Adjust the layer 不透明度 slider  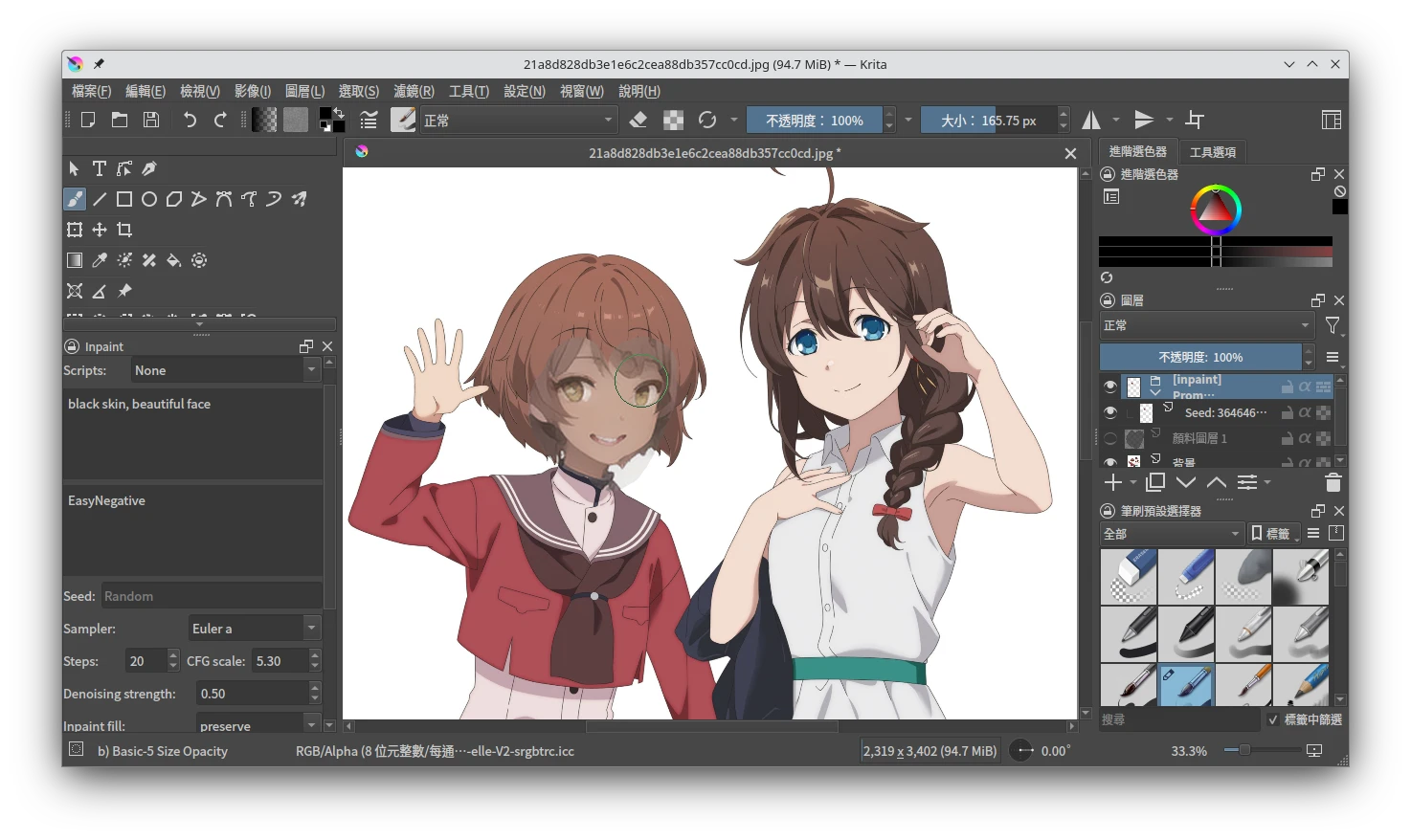click(x=1200, y=357)
